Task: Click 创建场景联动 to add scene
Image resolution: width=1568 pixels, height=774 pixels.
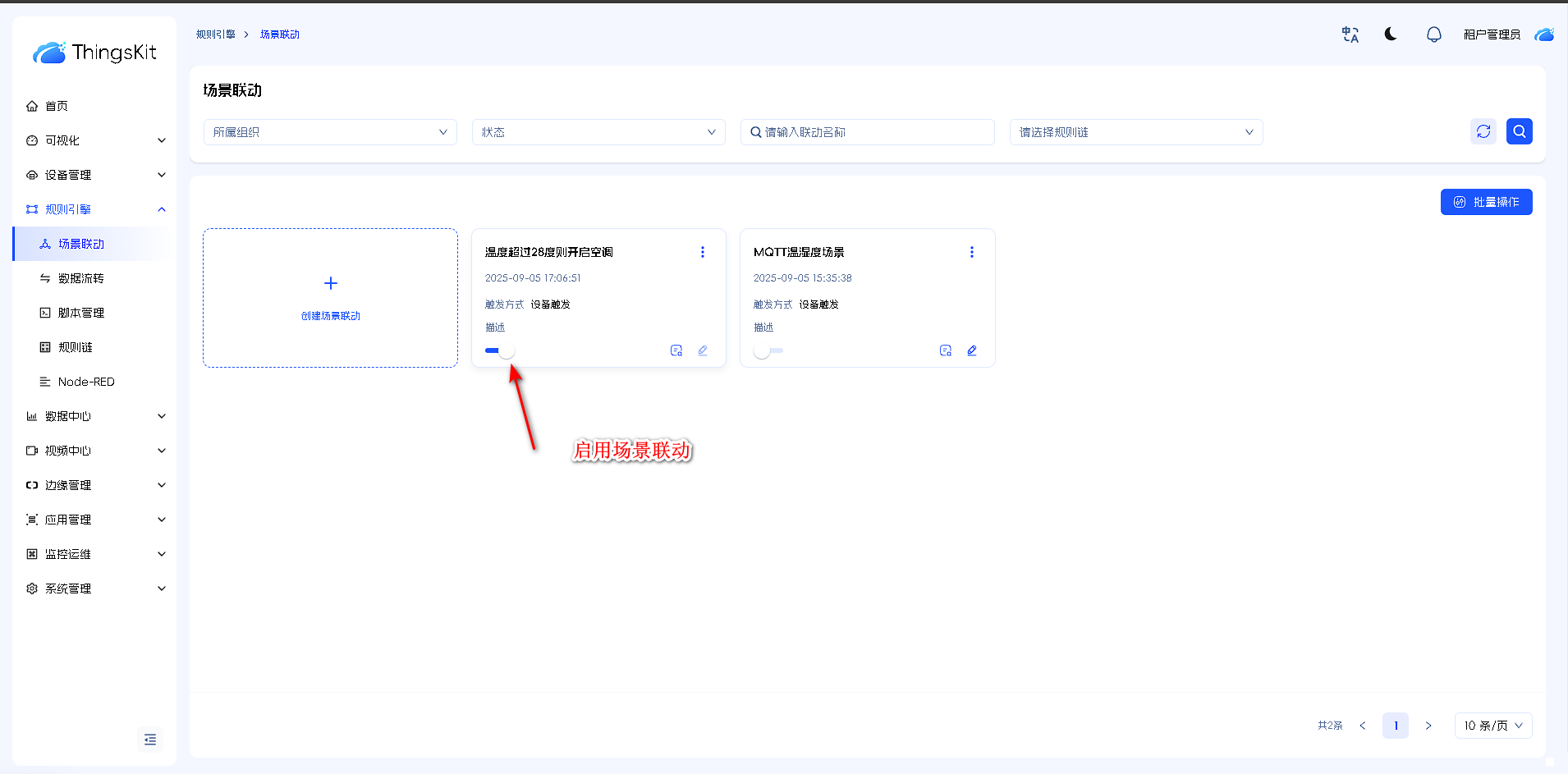Action: pos(330,298)
